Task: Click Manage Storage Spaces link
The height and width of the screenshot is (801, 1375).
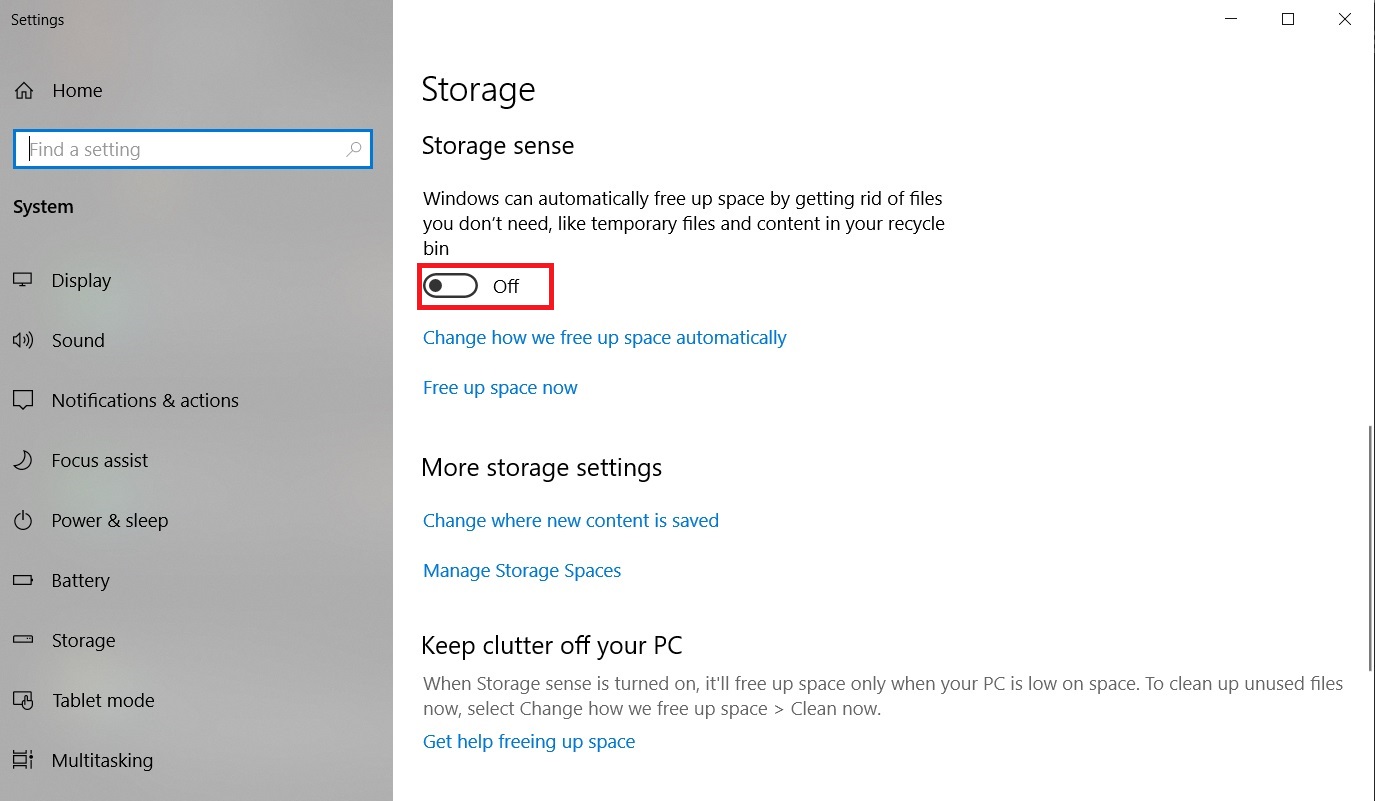Action: [522, 570]
